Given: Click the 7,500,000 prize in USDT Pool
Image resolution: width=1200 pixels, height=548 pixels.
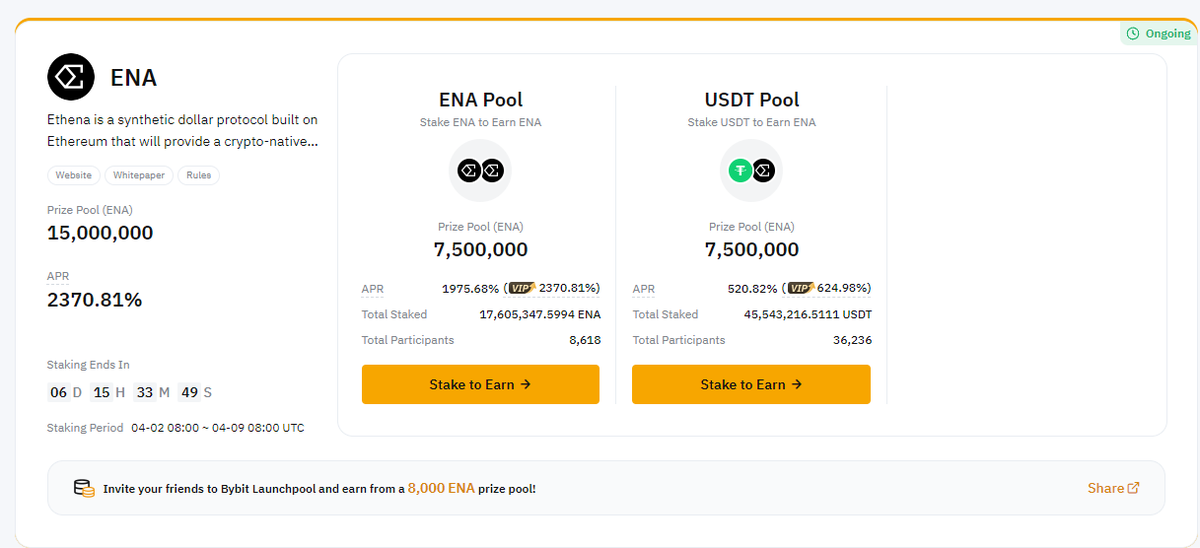Looking at the screenshot, I should [751, 249].
